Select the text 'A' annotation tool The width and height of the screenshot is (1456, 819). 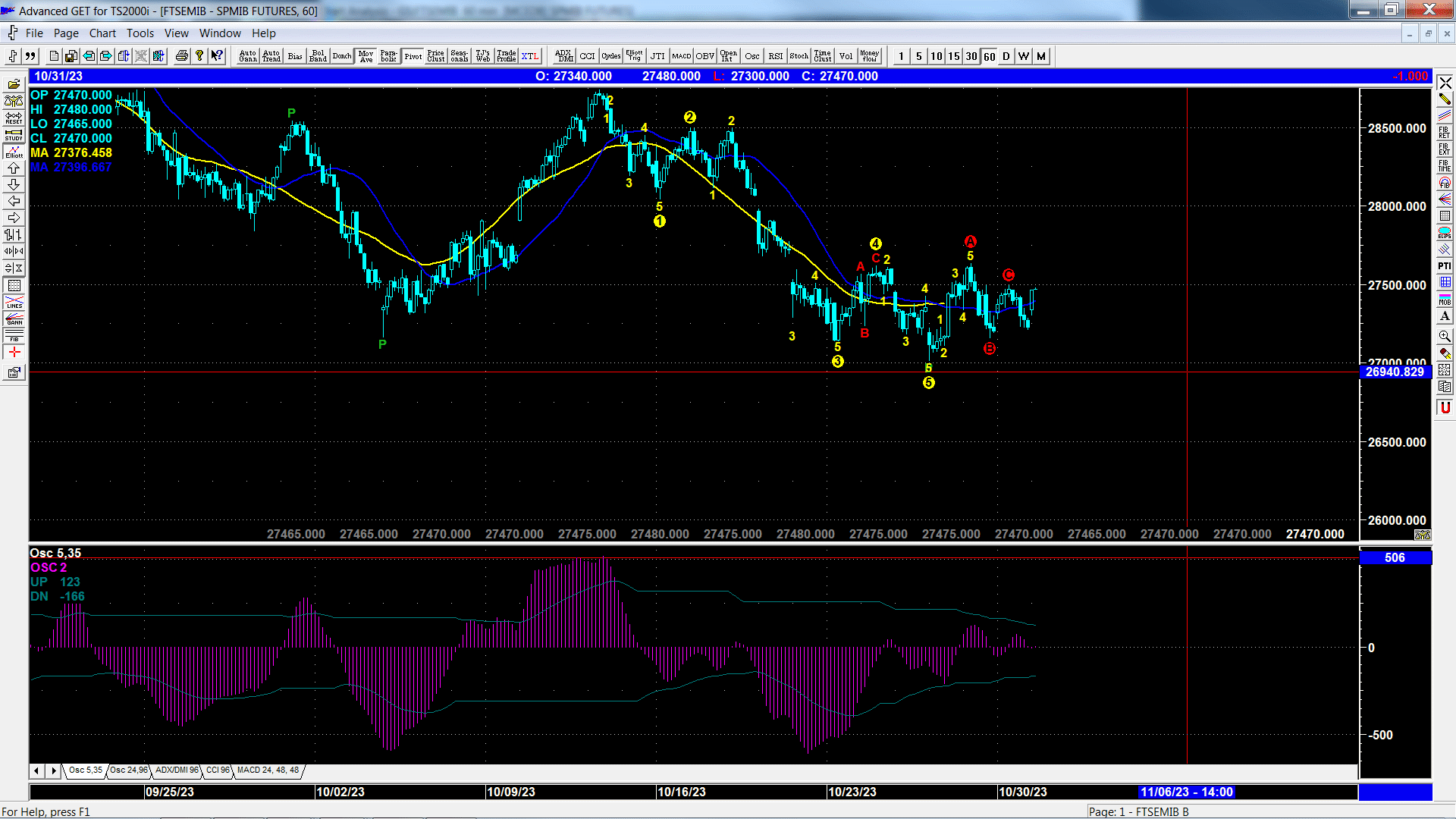1445,316
